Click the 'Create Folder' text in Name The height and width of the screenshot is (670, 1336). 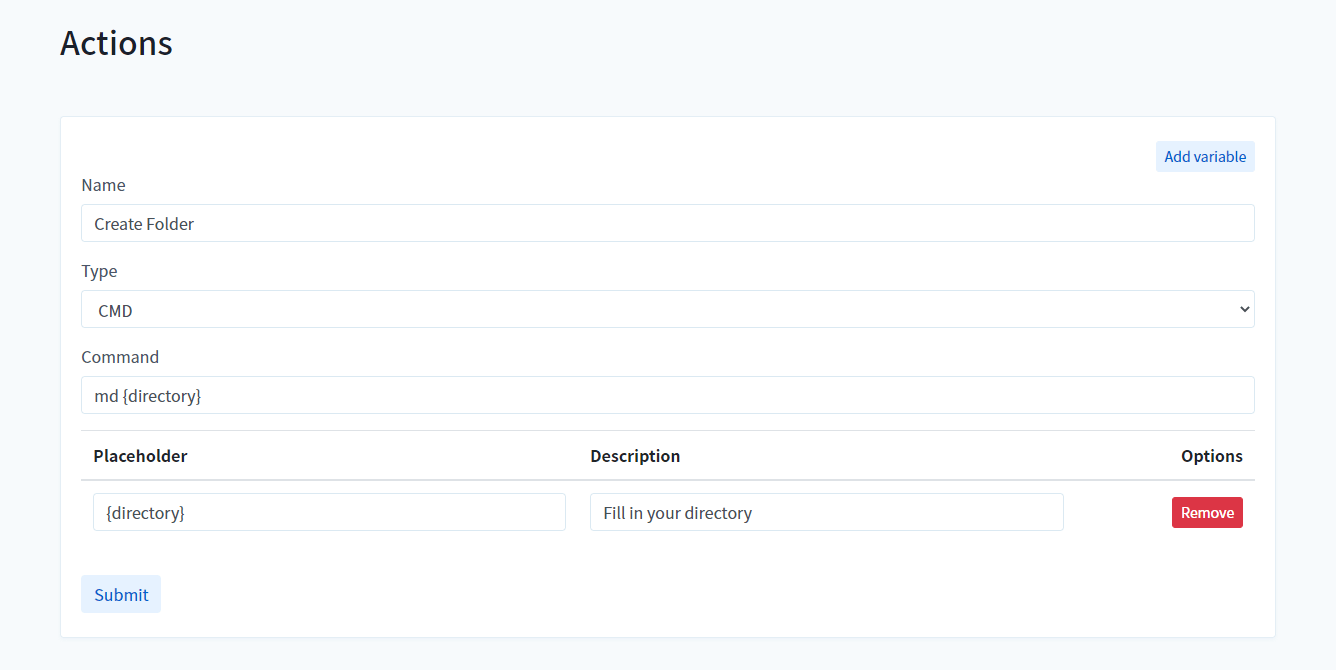coord(144,224)
